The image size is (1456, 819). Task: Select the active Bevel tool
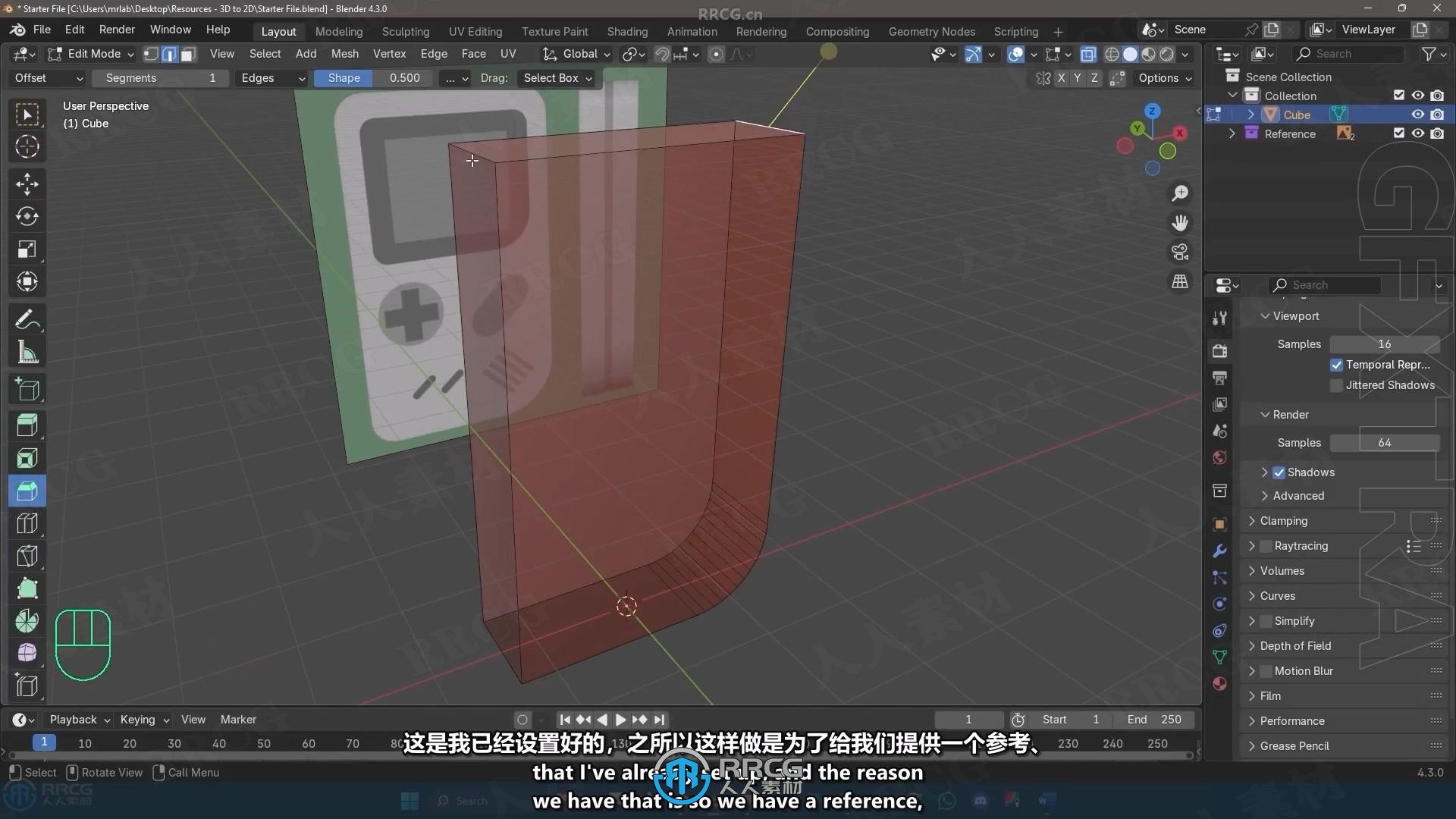click(x=27, y=491)
